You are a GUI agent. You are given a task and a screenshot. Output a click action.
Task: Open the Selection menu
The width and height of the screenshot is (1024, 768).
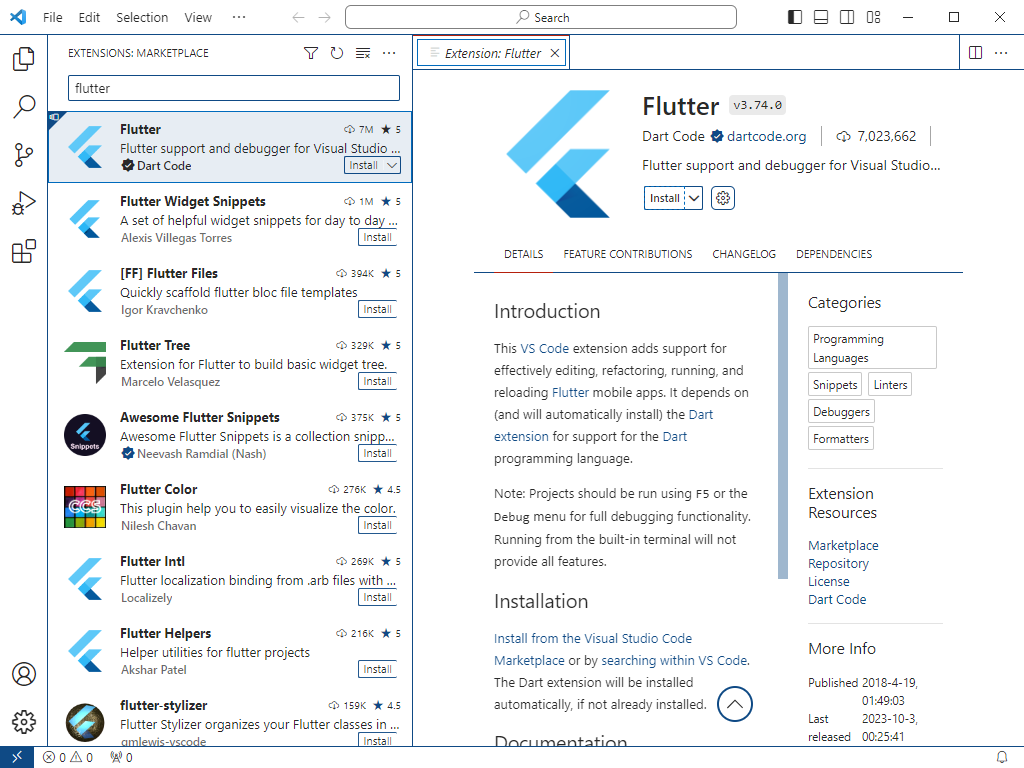142,18
